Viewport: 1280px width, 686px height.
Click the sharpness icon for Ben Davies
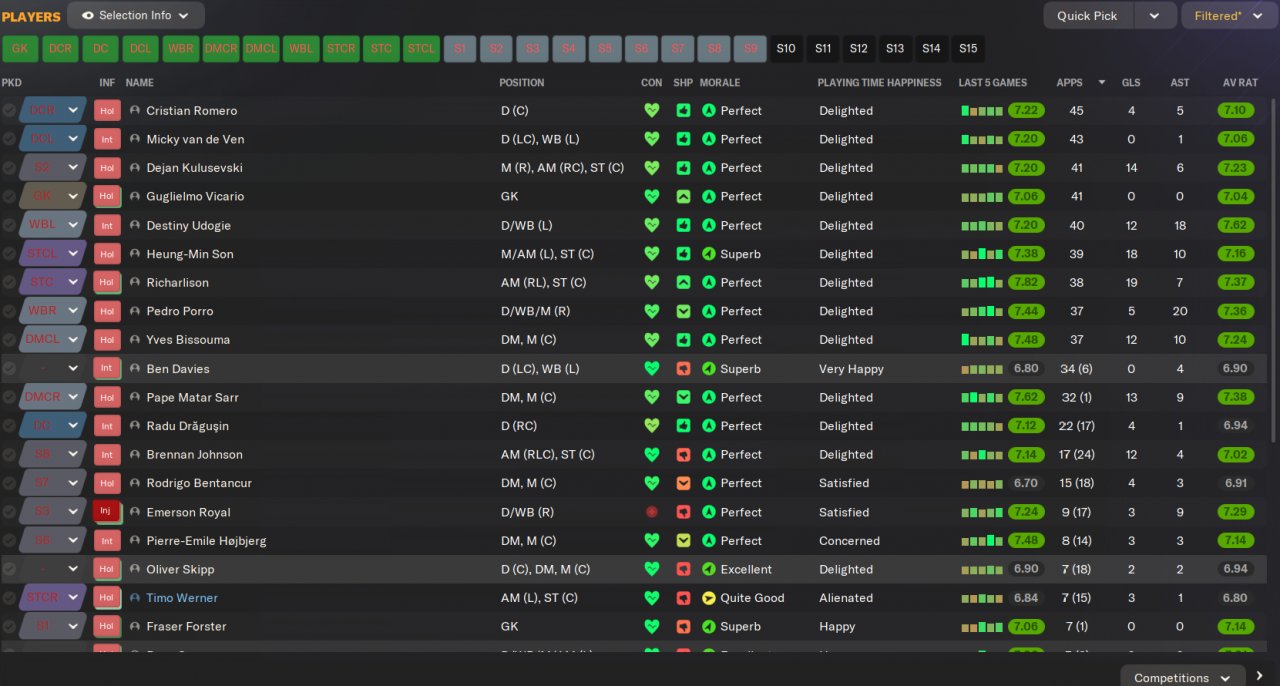point(683,369)
